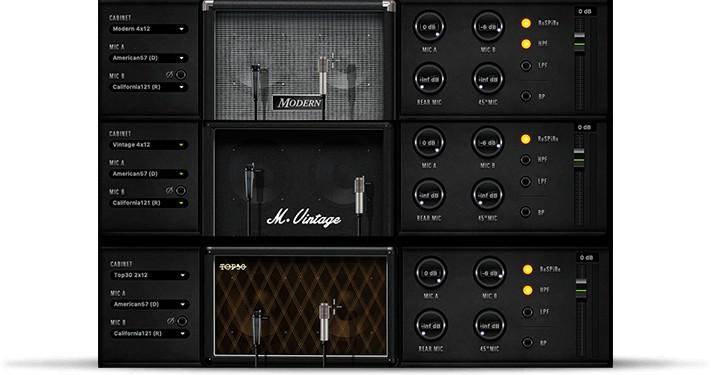This screenshot has width=711, height=375.
Task: Open Mic B California121 dropdown in Modern row
Action: coord(148,87)
